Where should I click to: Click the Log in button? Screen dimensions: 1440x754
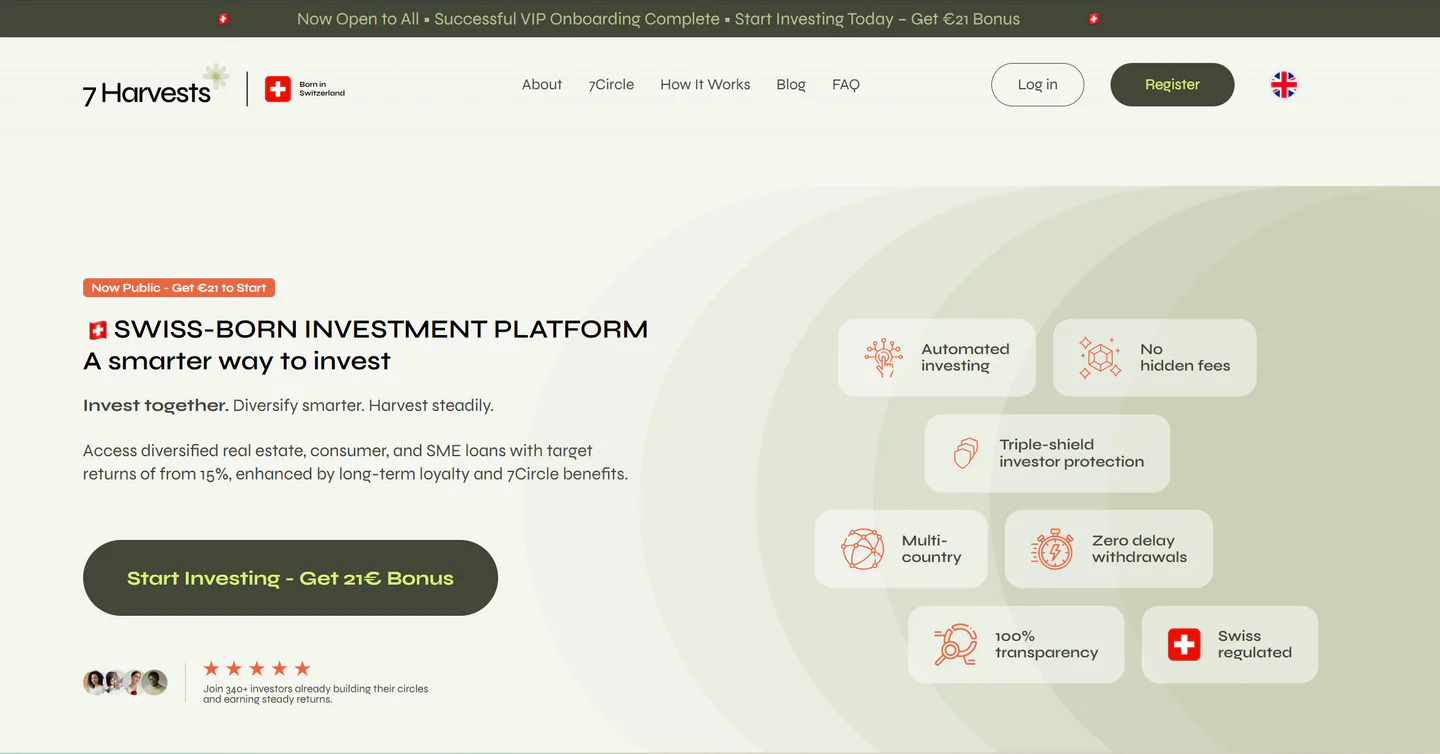(1038, 85)
